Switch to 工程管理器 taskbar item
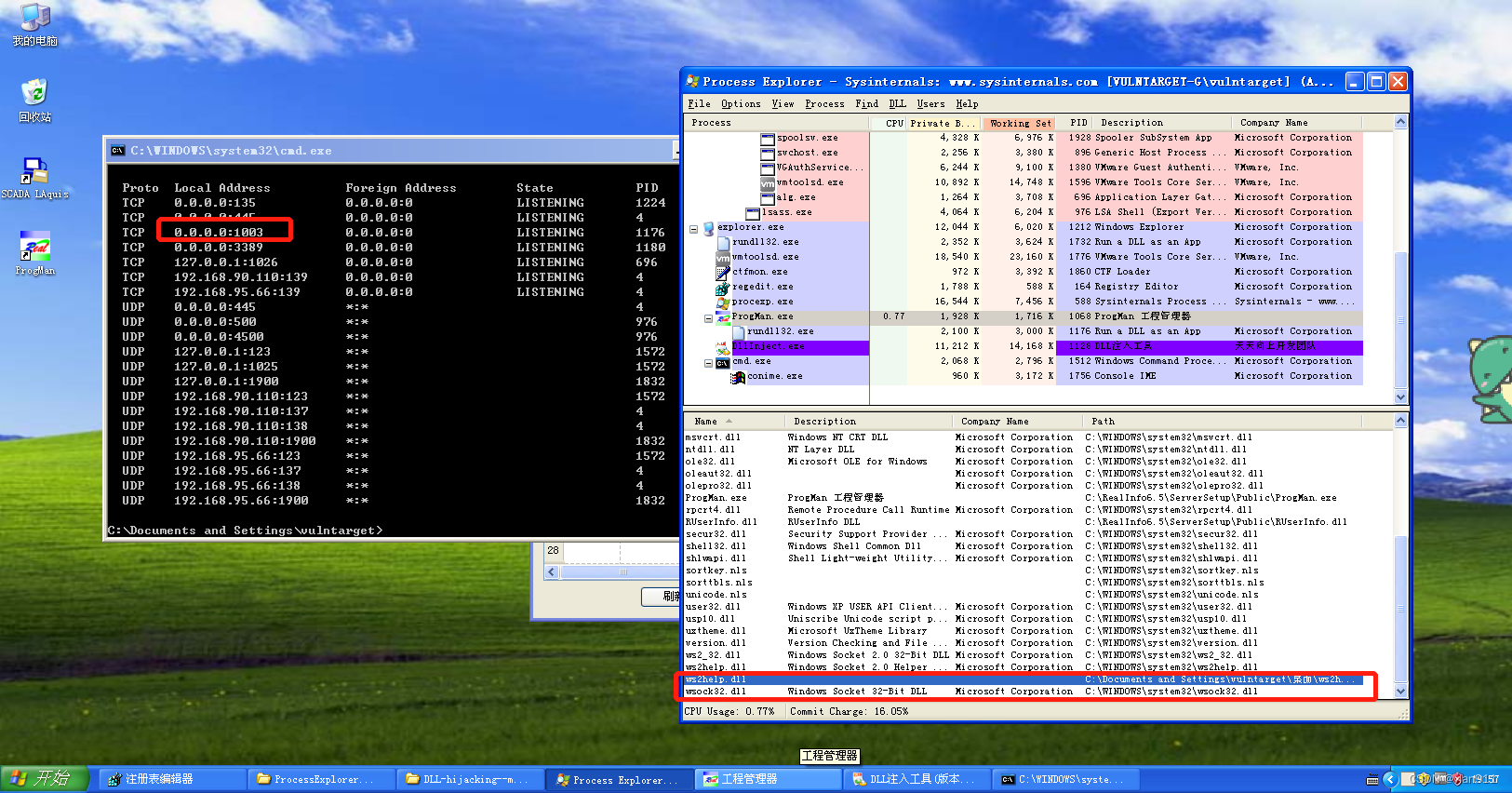Screen dimensions: 1512x793 [767, 779]
